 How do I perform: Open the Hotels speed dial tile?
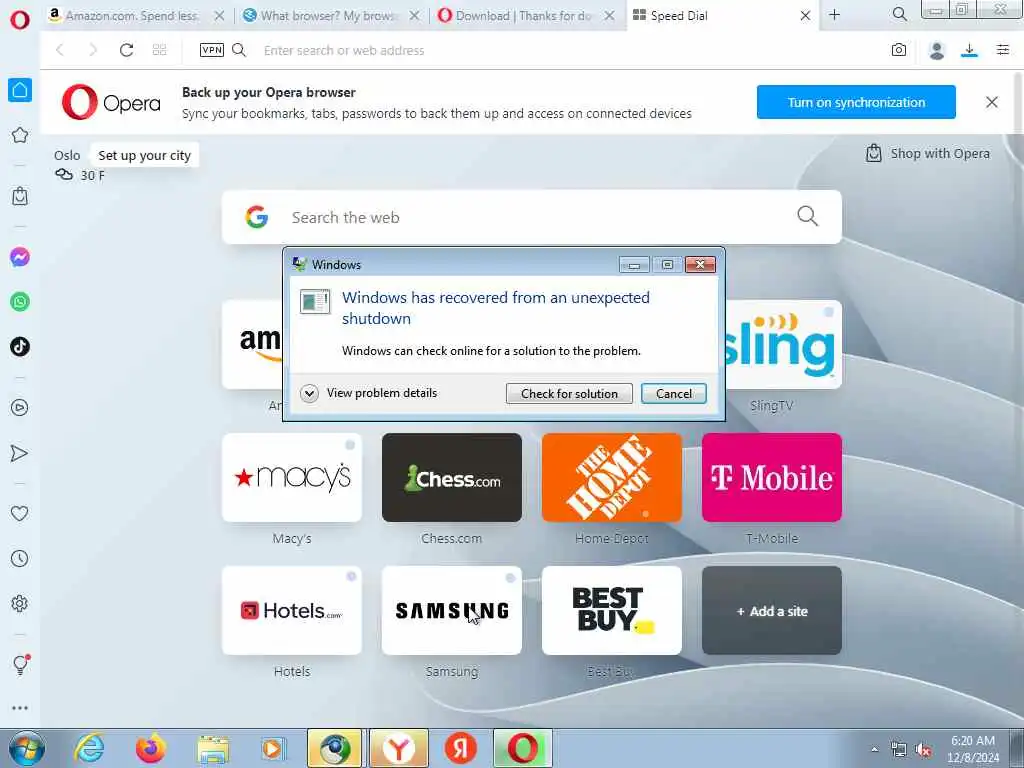[x=292, y=611]
